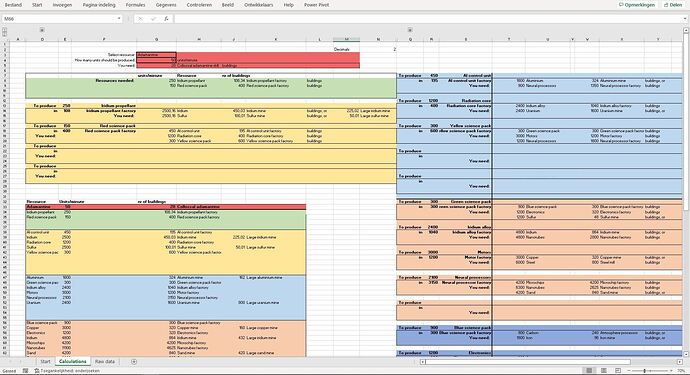
Task: Click the insert function fx icon
Action: point(166,19)
